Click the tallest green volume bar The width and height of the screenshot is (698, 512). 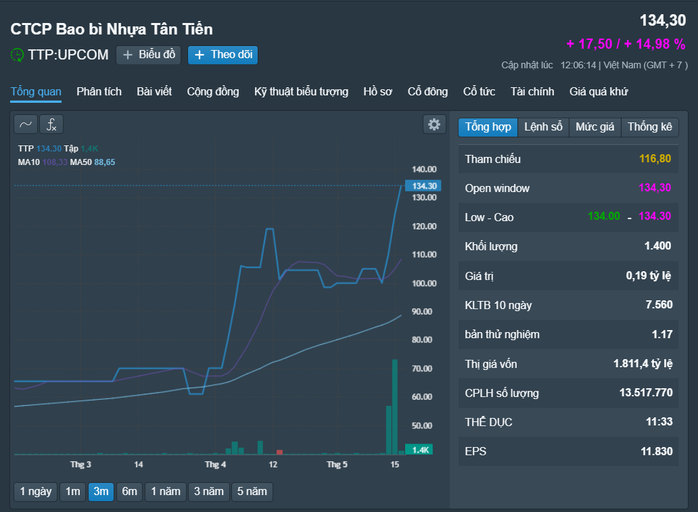coord(395,406)
